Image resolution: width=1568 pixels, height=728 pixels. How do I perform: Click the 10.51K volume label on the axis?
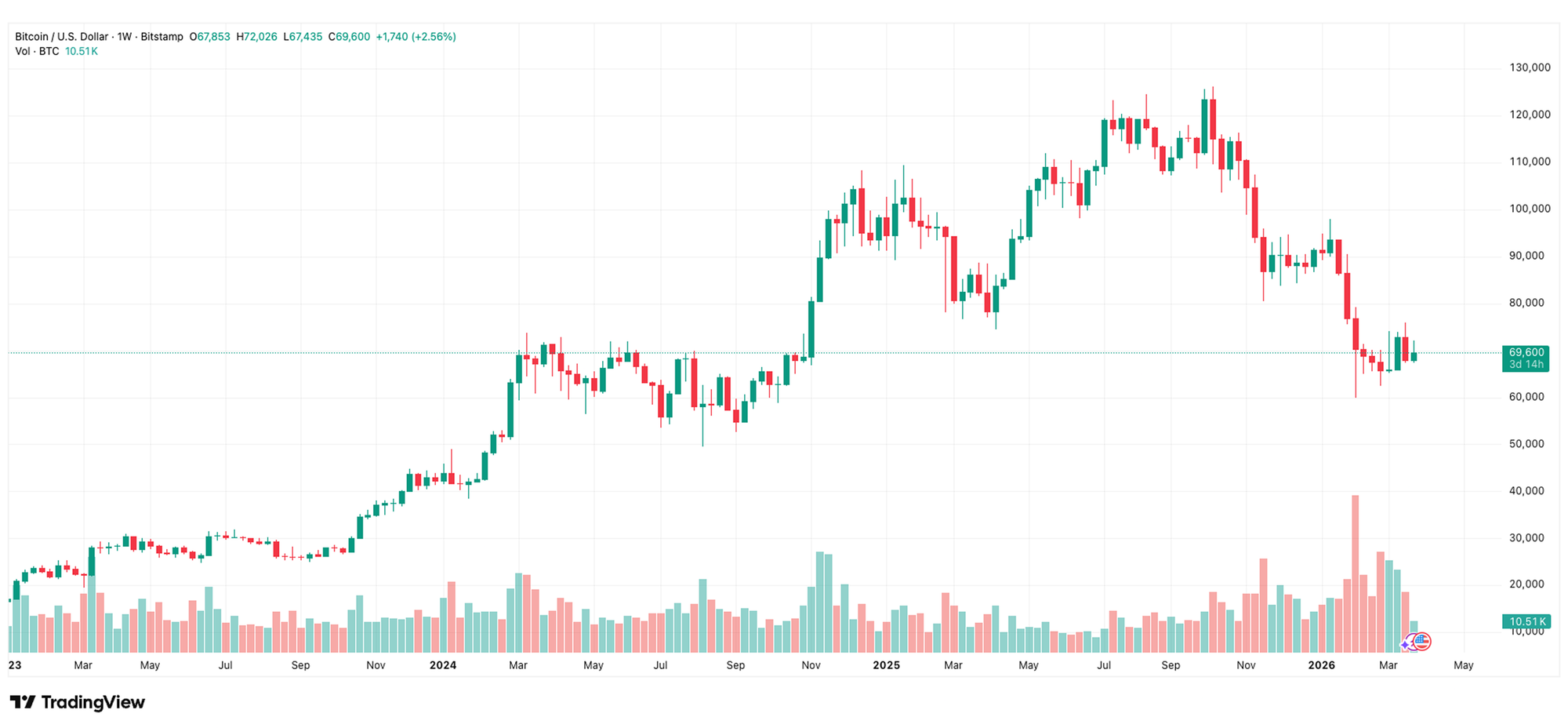point(1526,622)
